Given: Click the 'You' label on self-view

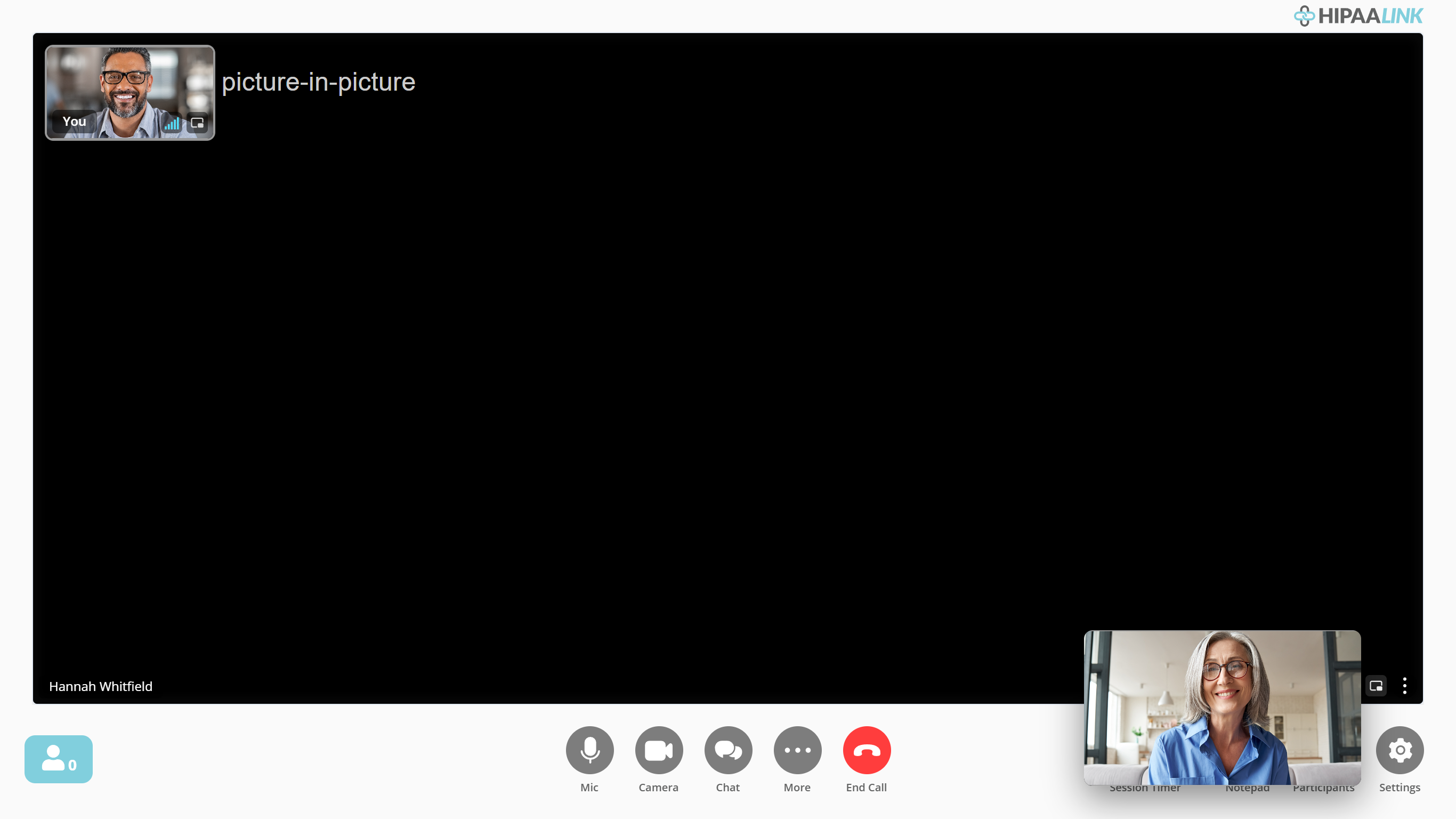Looking at the screenshot, I should (x=74, y=122).
